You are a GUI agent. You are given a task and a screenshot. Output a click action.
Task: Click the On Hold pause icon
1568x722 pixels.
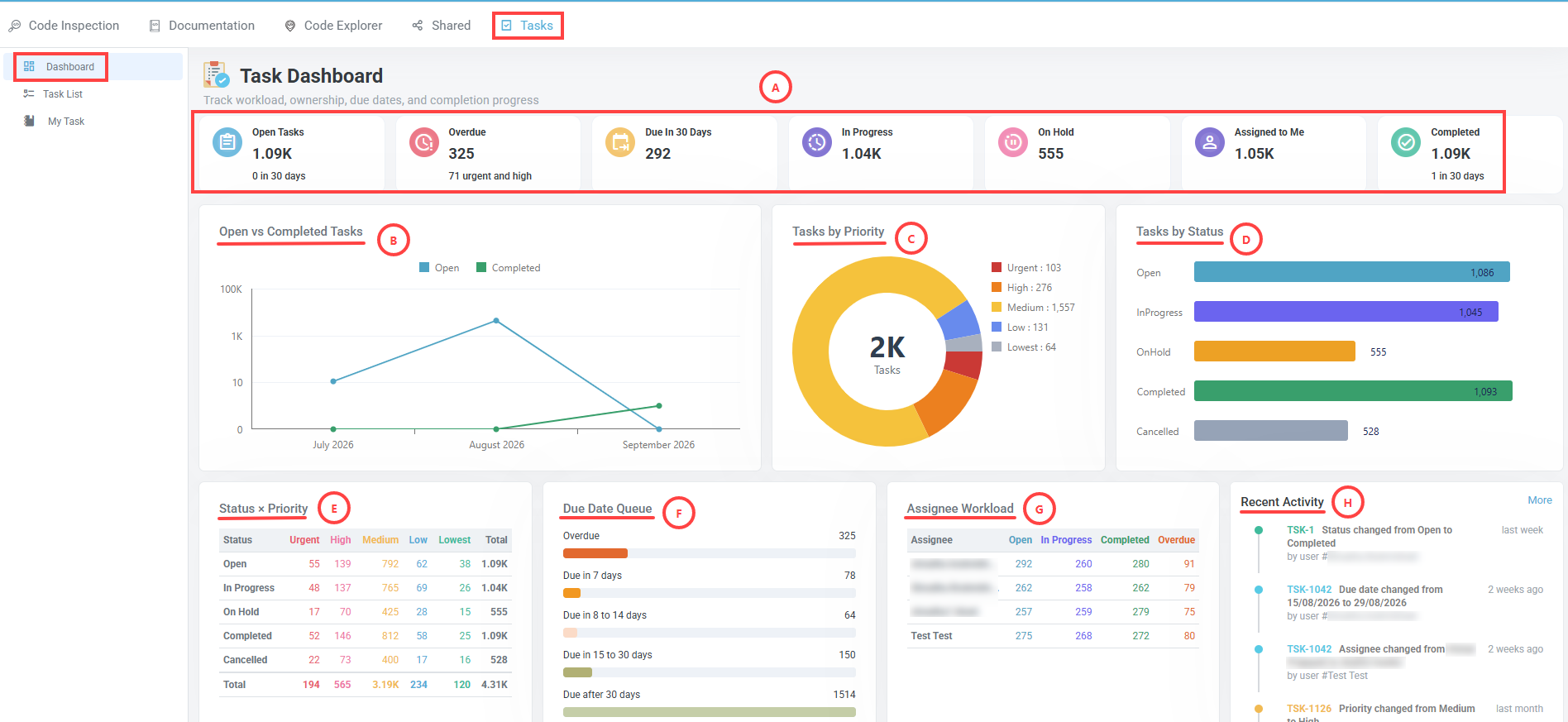click(1013, 142)
